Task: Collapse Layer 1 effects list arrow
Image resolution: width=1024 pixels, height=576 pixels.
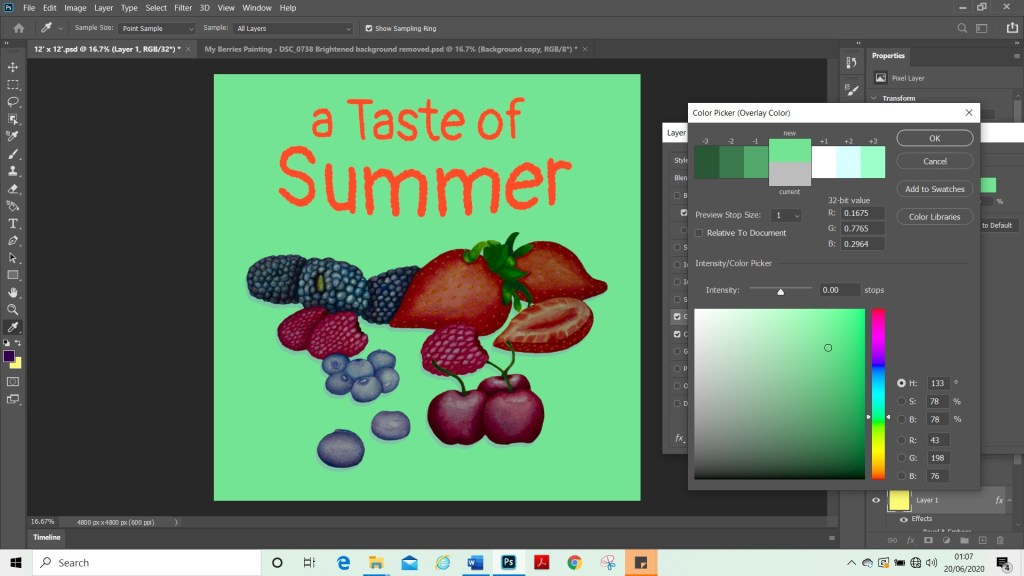Action: pyautogui.click(x=1010, y=501)
